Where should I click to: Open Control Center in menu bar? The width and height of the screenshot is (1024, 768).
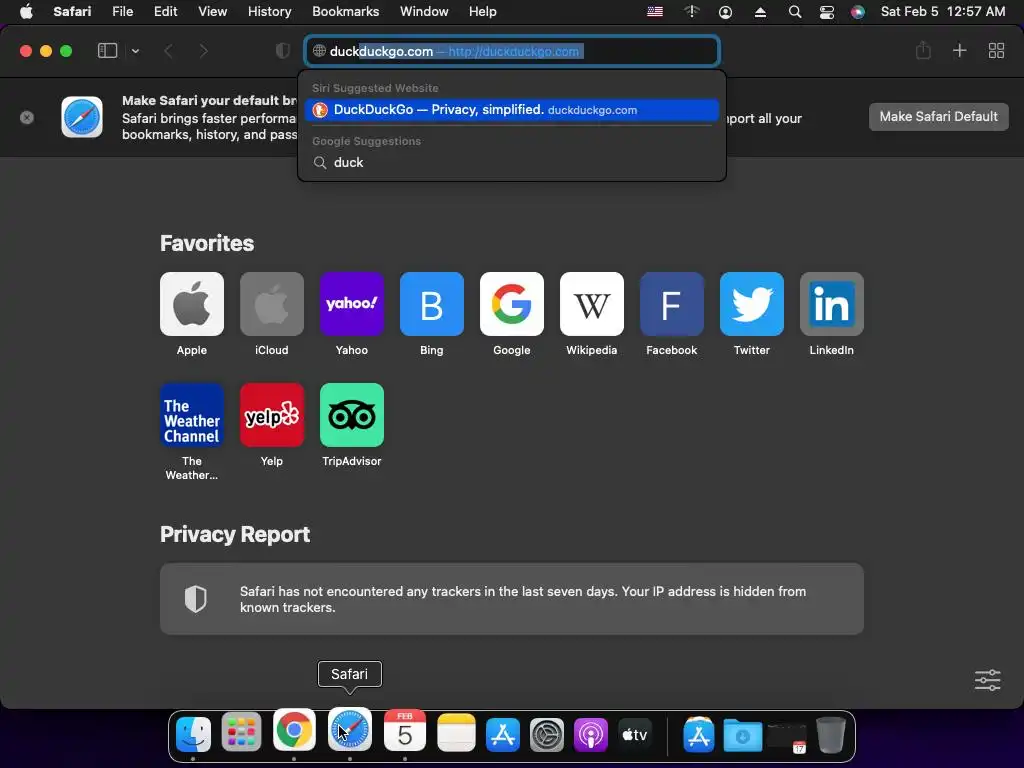[x=827, y=12]
